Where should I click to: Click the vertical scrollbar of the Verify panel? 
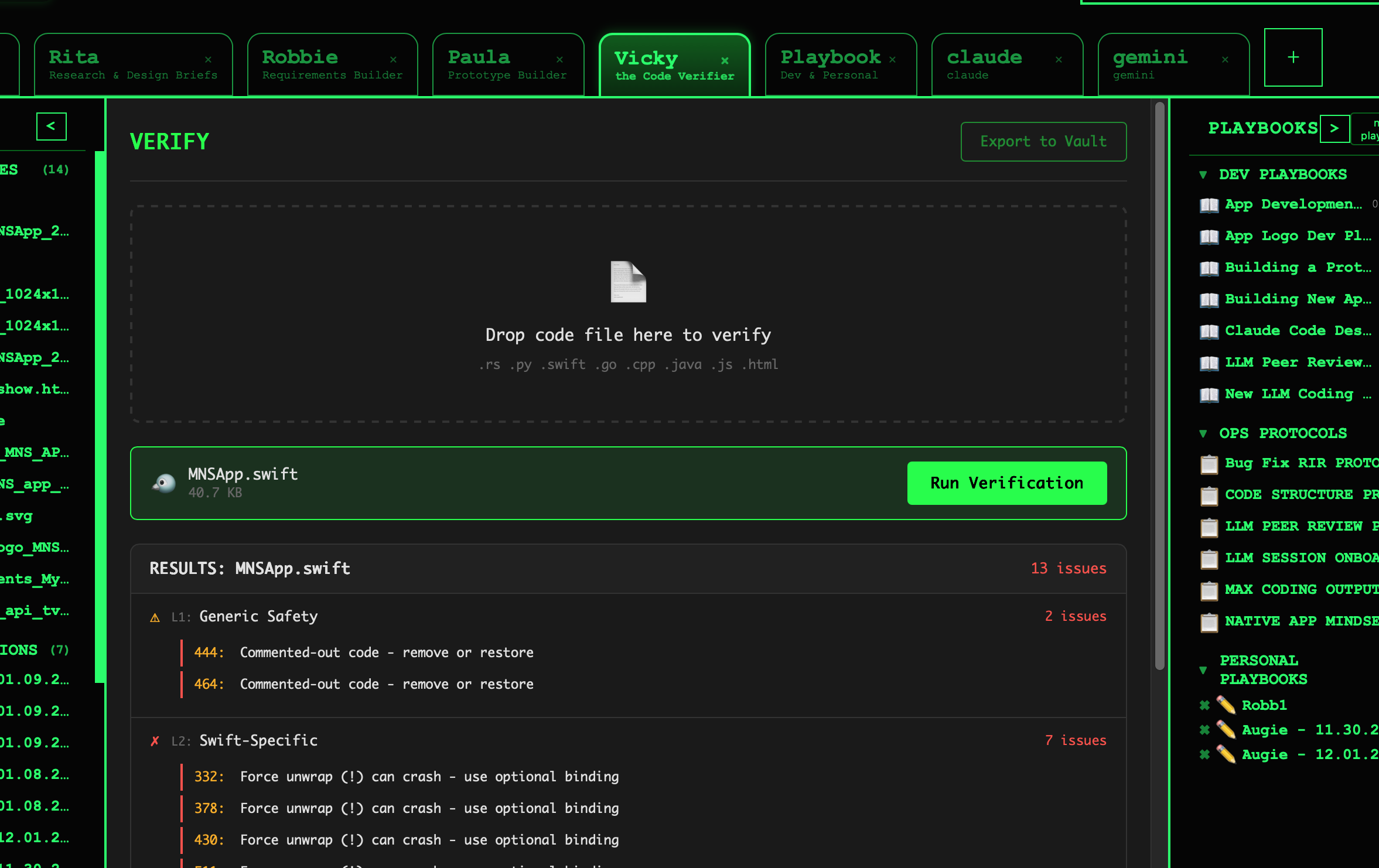pyautogui.click(x=1159, y=387)
